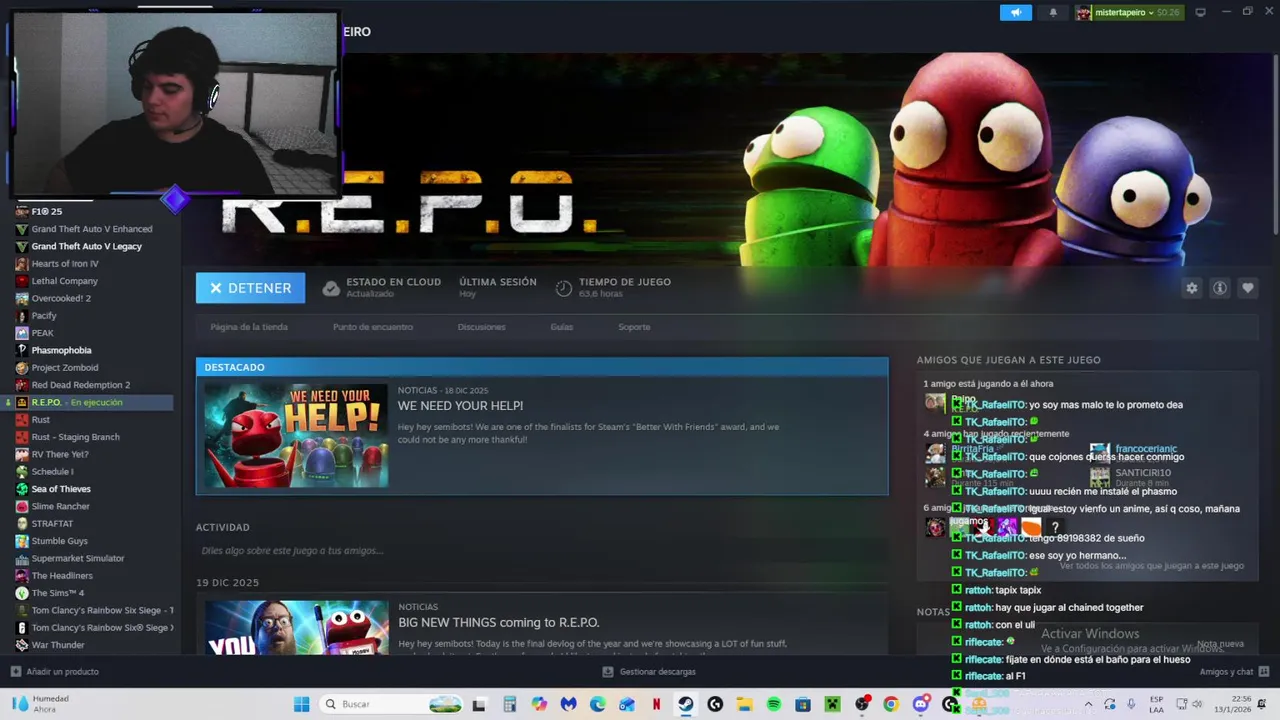Open Minecraft creeper icon in taskbar
Screen dimensions: 1280x720
832,704
